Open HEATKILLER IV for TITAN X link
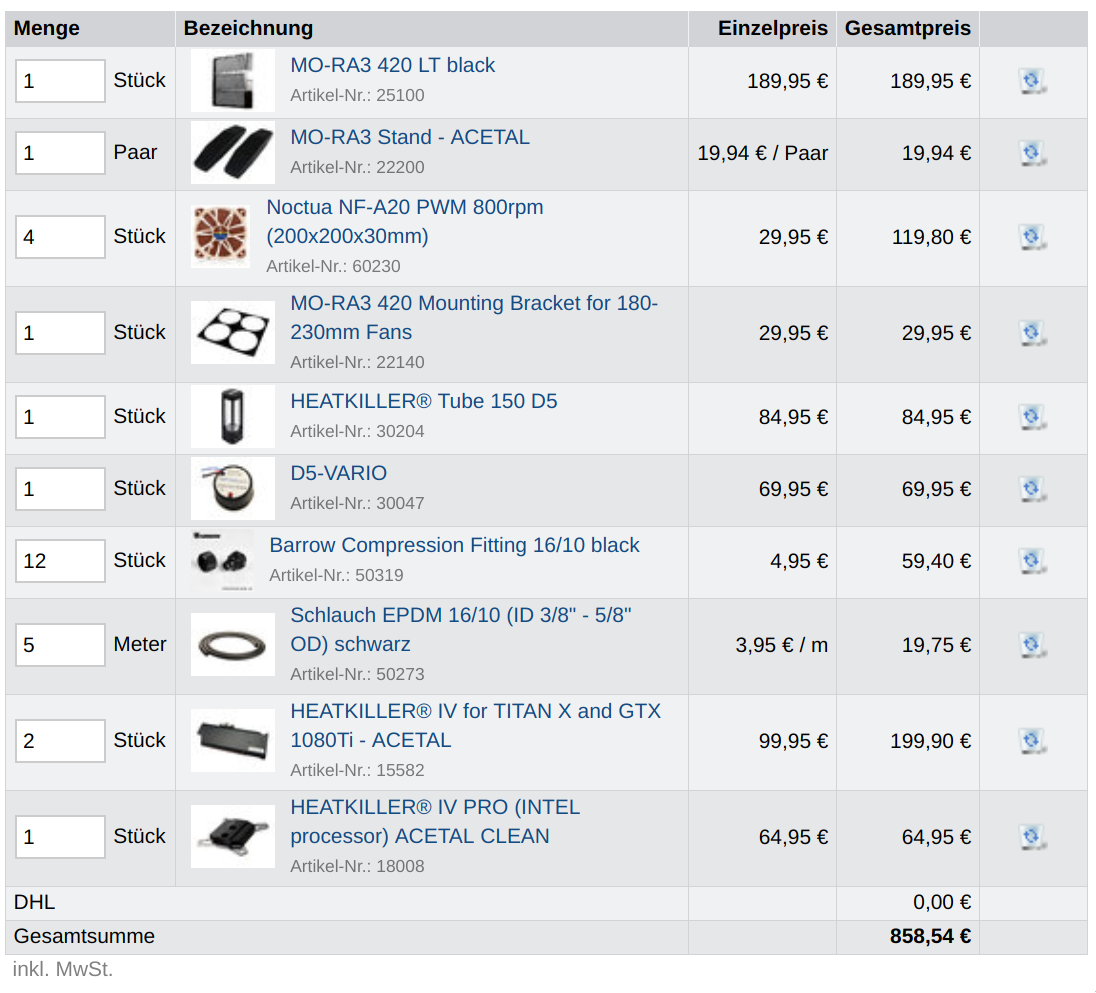 coord(475,725)
